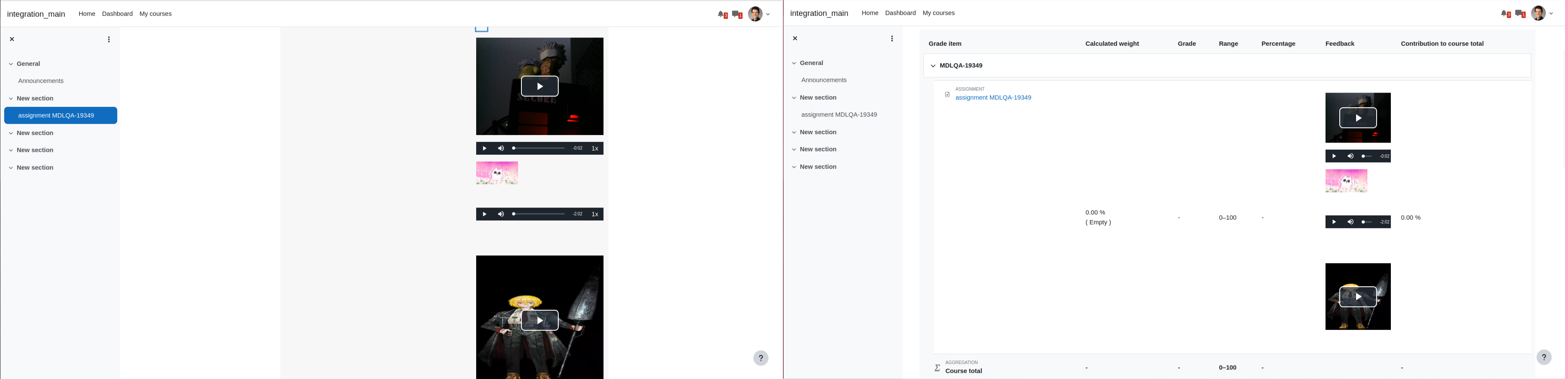This screenshot has width=1568, height=379.
Task: Click Feedback column header
Action: click(x=1340, y=44)
